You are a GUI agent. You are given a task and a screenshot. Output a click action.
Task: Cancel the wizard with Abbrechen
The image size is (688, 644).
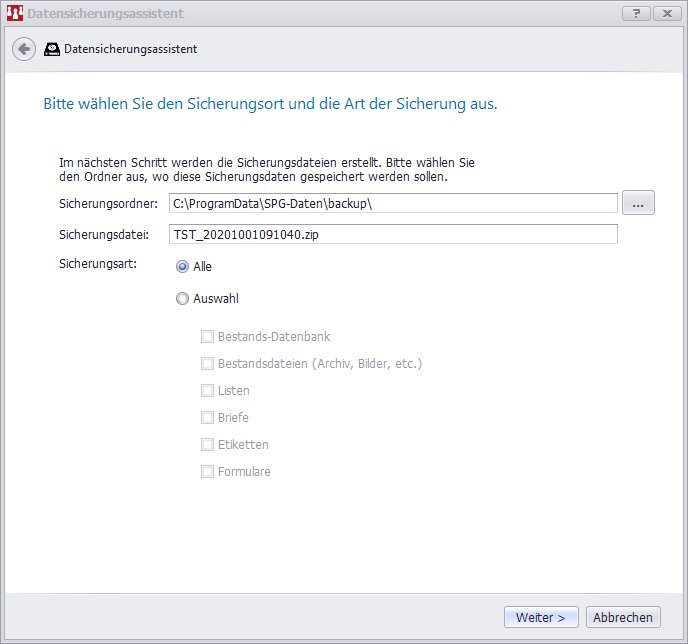coord(623,618)
